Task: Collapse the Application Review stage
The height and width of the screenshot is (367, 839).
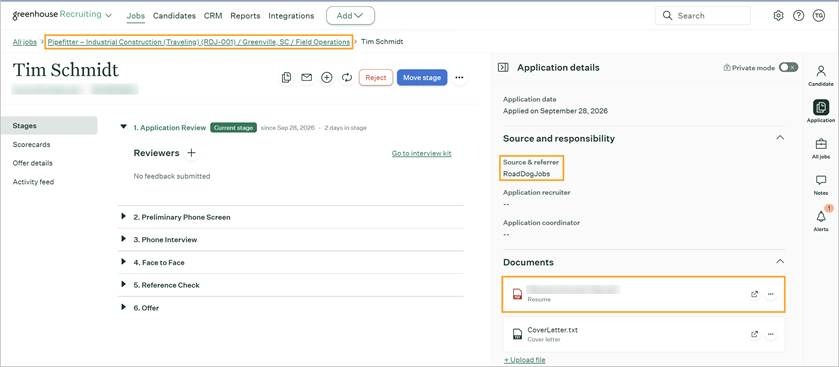Action: click(x=124, y=127)
